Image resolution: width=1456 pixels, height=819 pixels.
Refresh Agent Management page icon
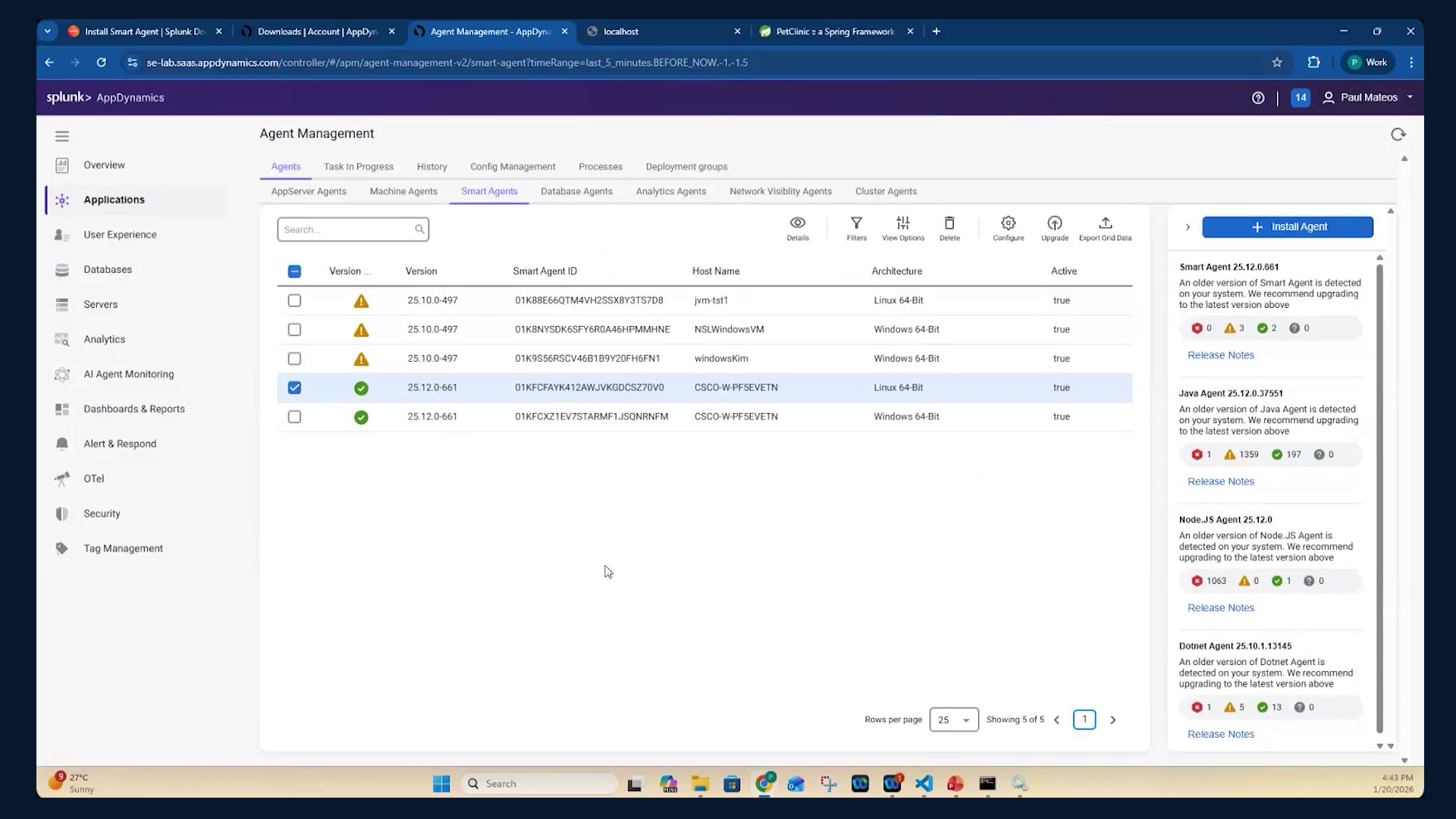[x=1398, y=134]
